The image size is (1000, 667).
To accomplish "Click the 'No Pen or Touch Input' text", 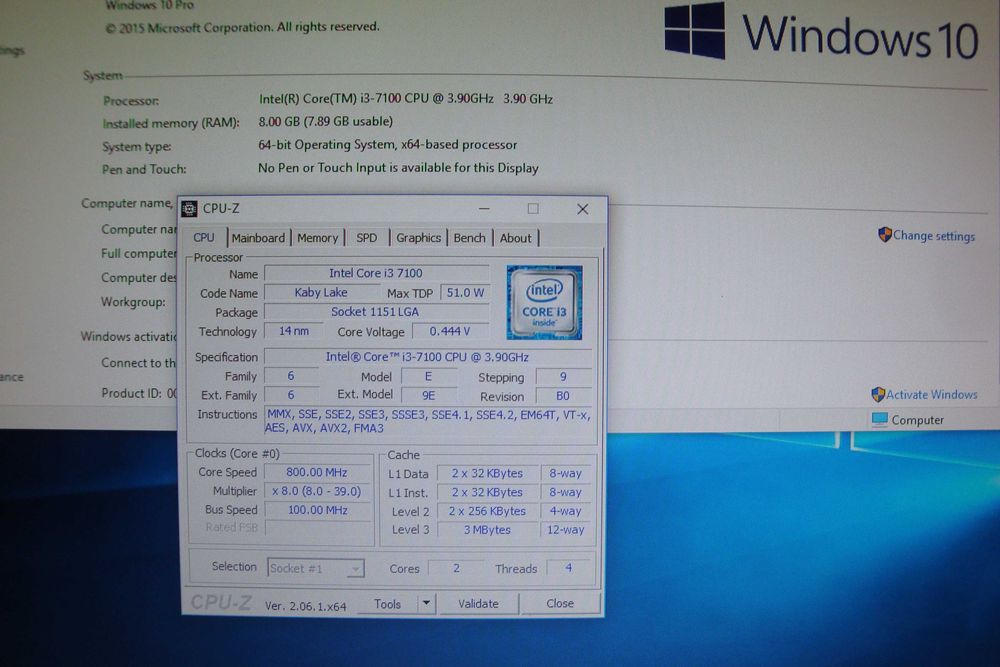I will click(398, 168).
